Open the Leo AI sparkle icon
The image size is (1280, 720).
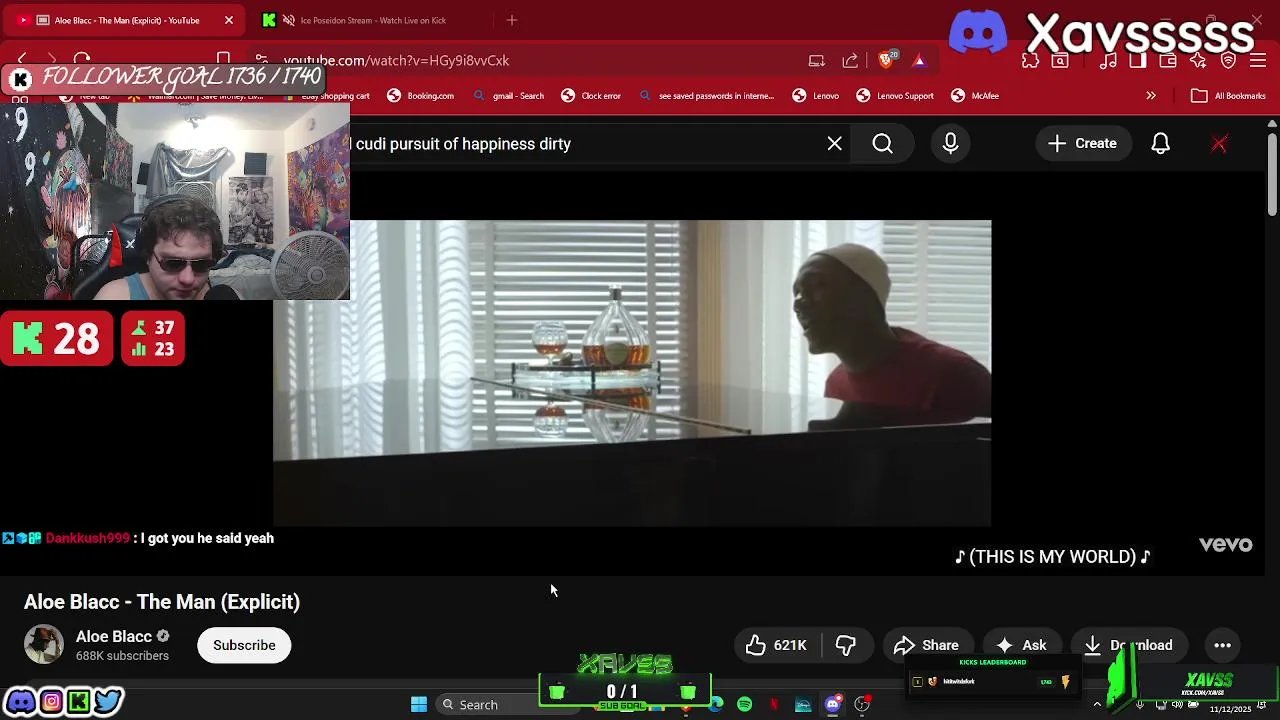click(1198, 60)
